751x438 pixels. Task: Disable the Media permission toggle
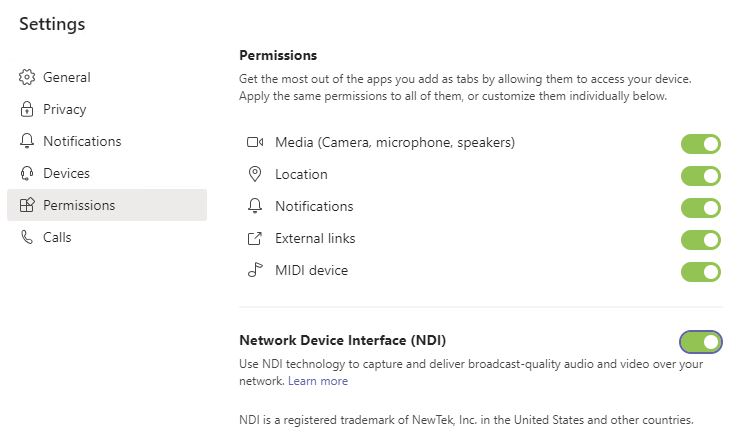click(701, 144)
